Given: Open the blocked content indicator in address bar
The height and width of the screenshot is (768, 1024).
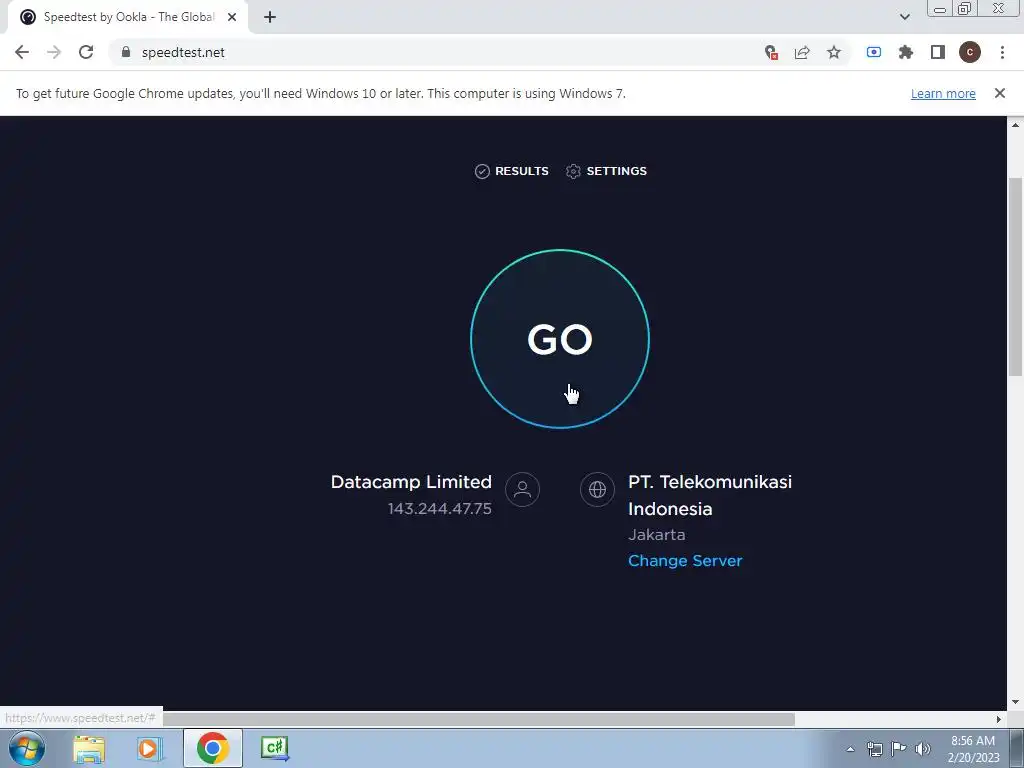Looking at the screenshot, I should click(771, 52).
